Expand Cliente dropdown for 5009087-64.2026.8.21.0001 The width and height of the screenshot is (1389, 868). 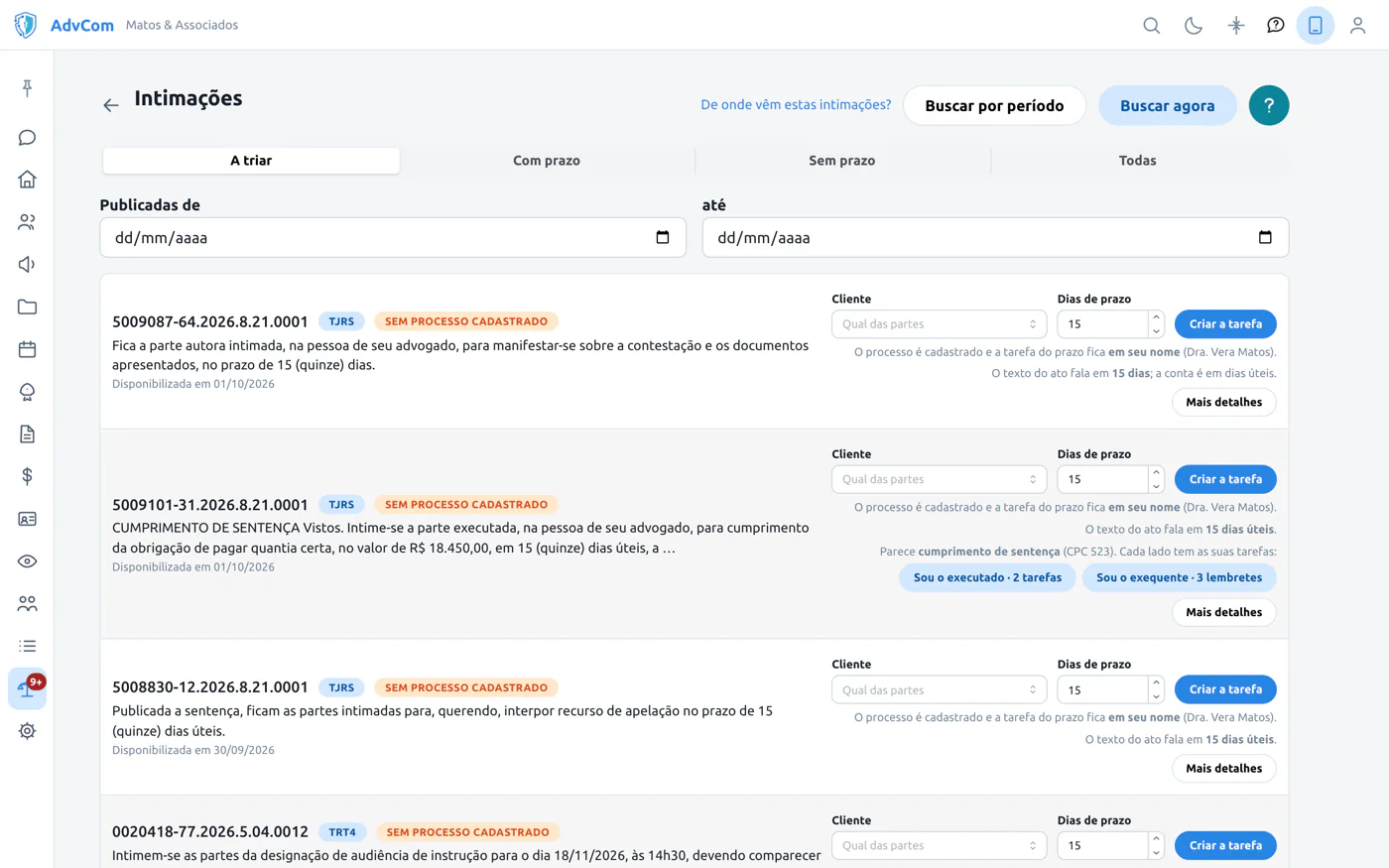(x=939, y=324)
